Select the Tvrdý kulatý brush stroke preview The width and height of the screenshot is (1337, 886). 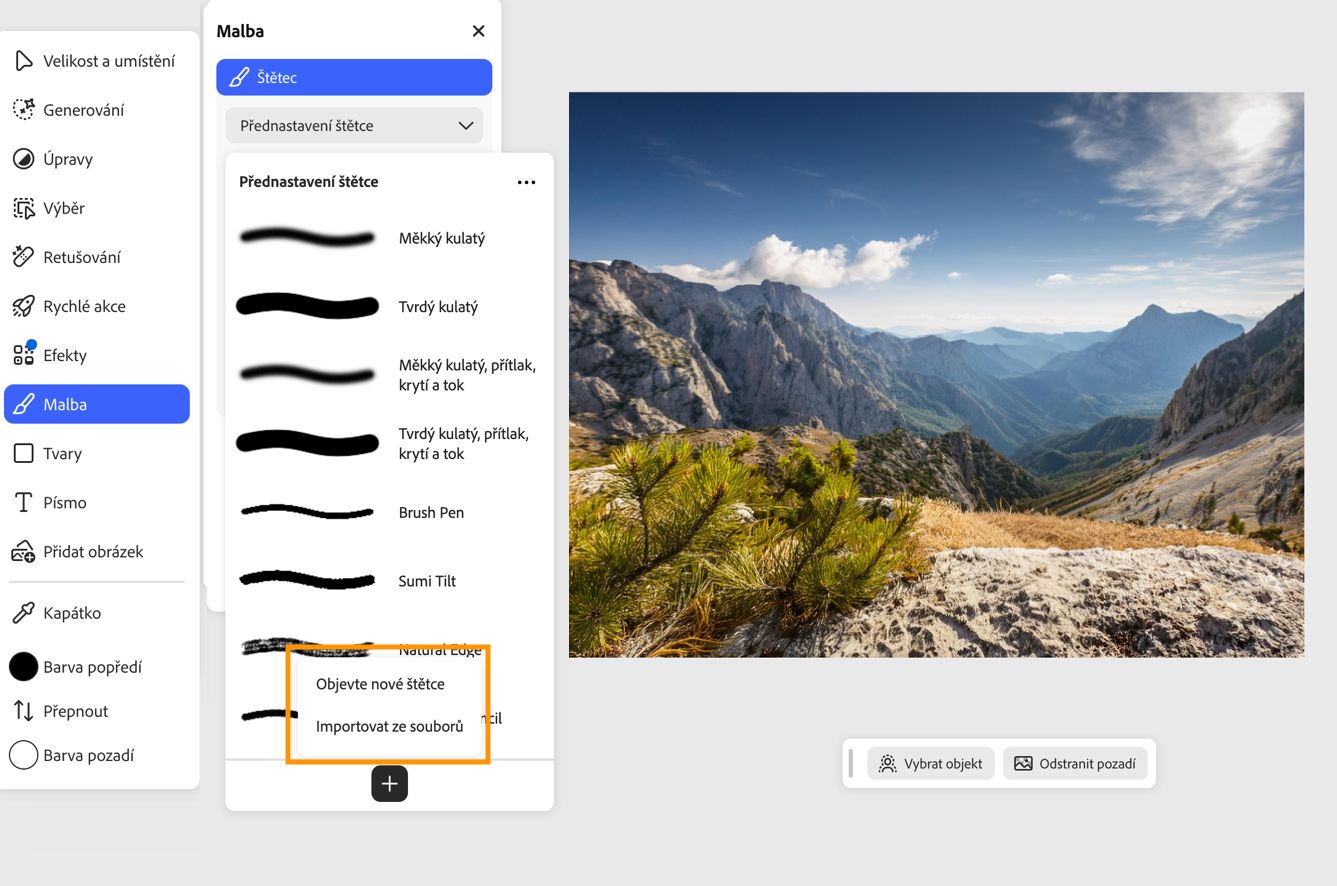[x=307, y=307]
